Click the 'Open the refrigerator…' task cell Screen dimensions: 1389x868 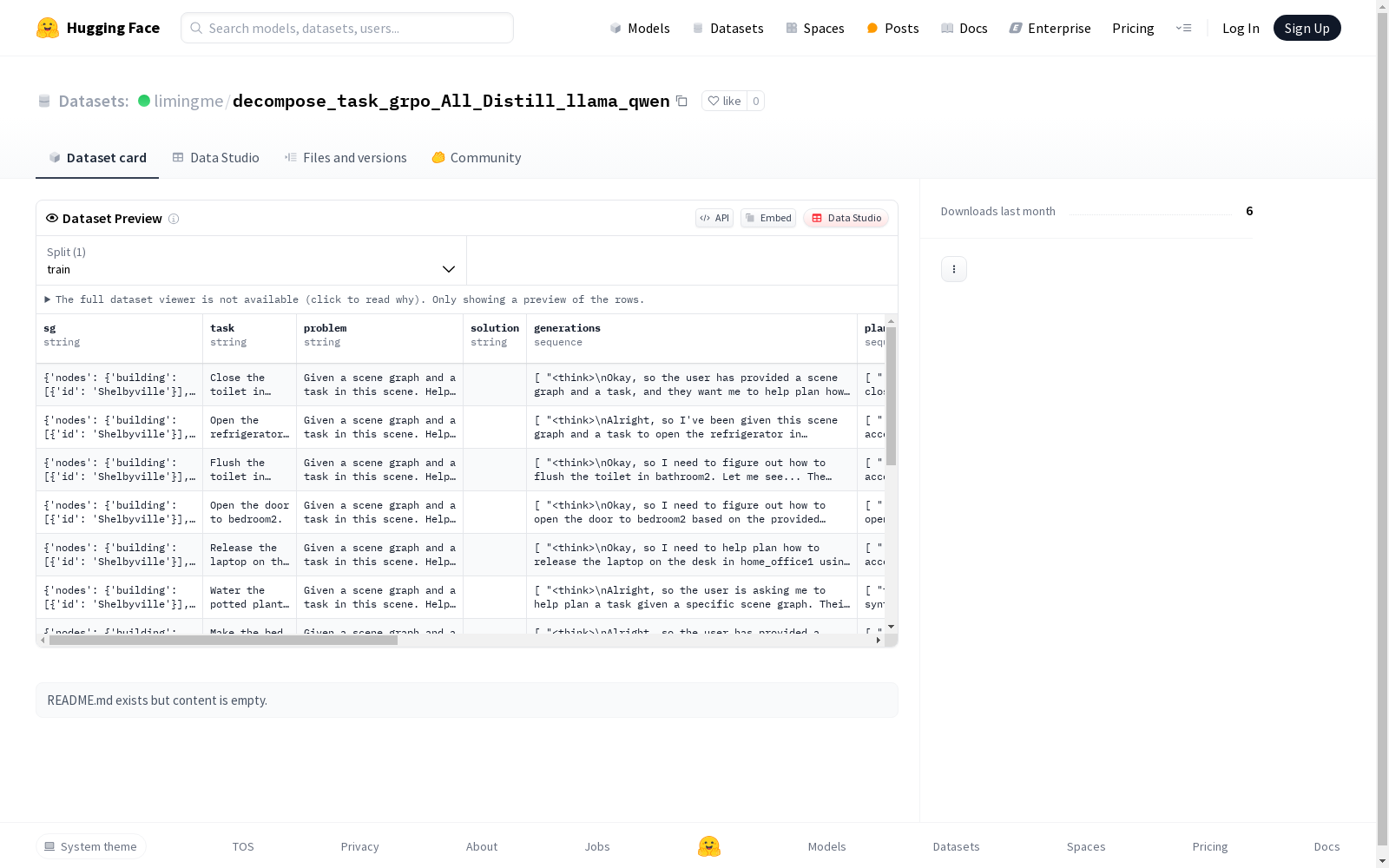coord(250,427)
